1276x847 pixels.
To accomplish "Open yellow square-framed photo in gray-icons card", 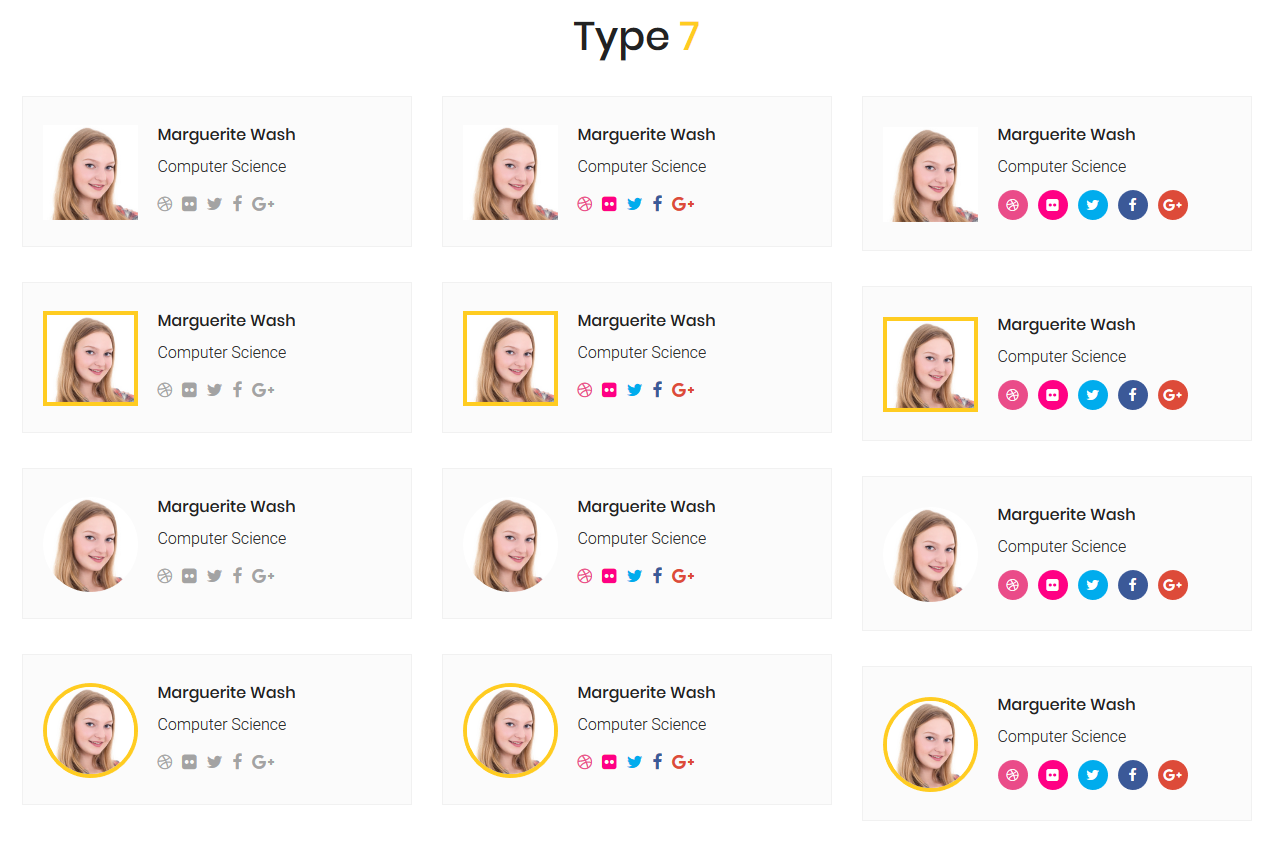I will click(x=90, y=358).
